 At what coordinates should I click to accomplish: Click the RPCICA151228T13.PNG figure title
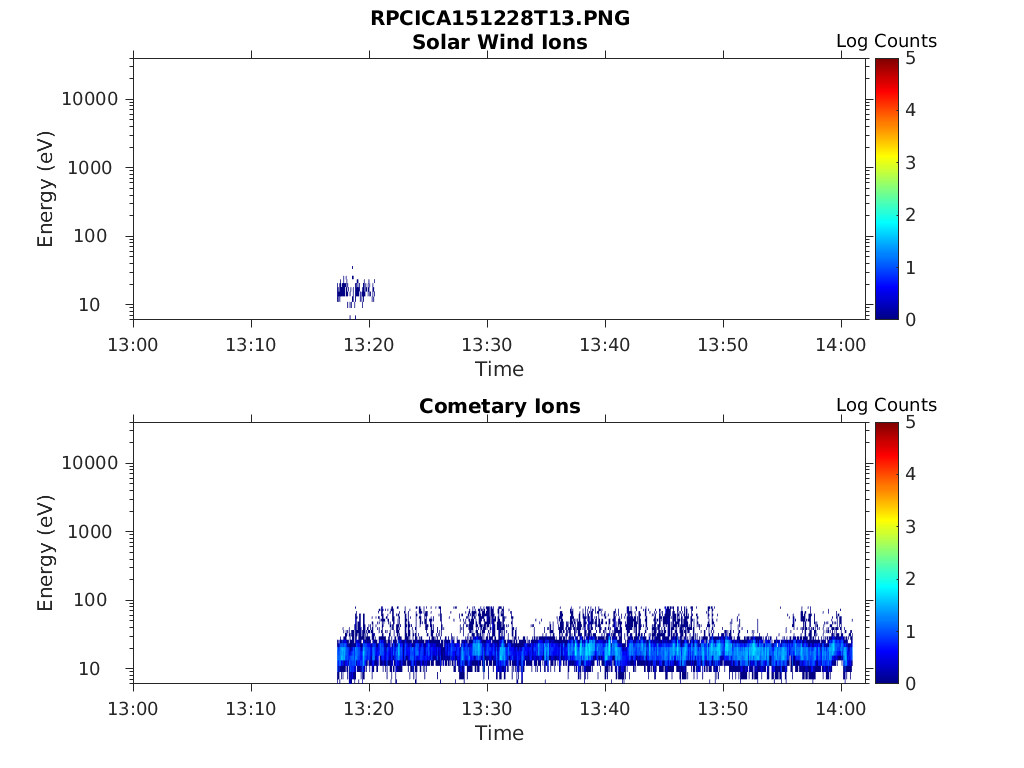coord(499,19)
